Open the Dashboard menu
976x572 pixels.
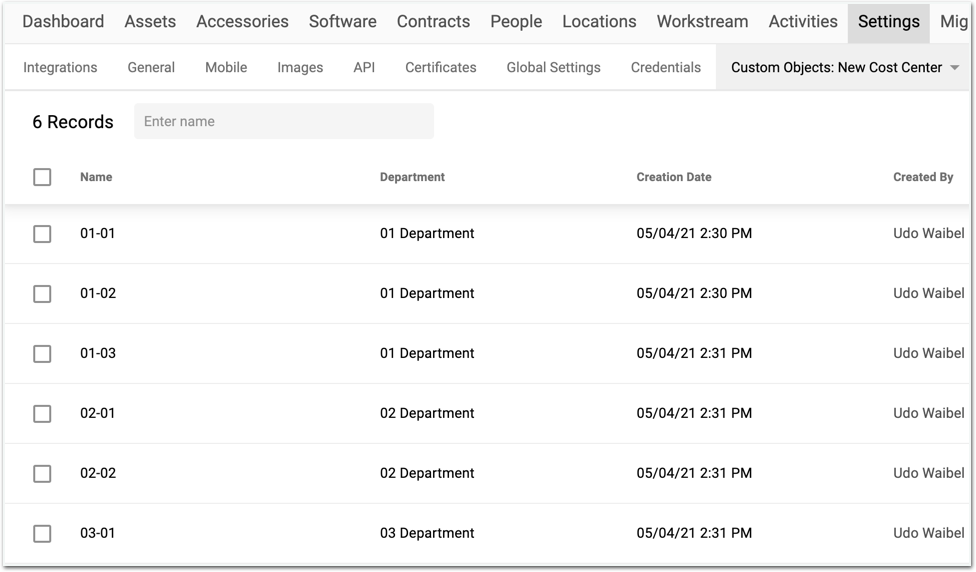point(63,21)
